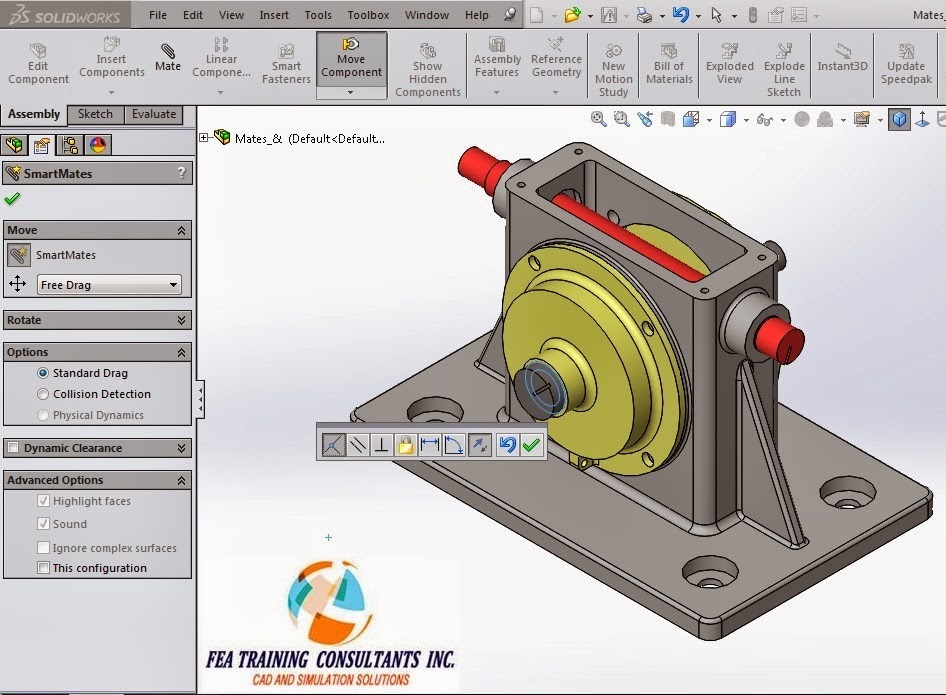Open the Edit menu
946x695 pixels.
pyautogui.click(x=192, y=15)
